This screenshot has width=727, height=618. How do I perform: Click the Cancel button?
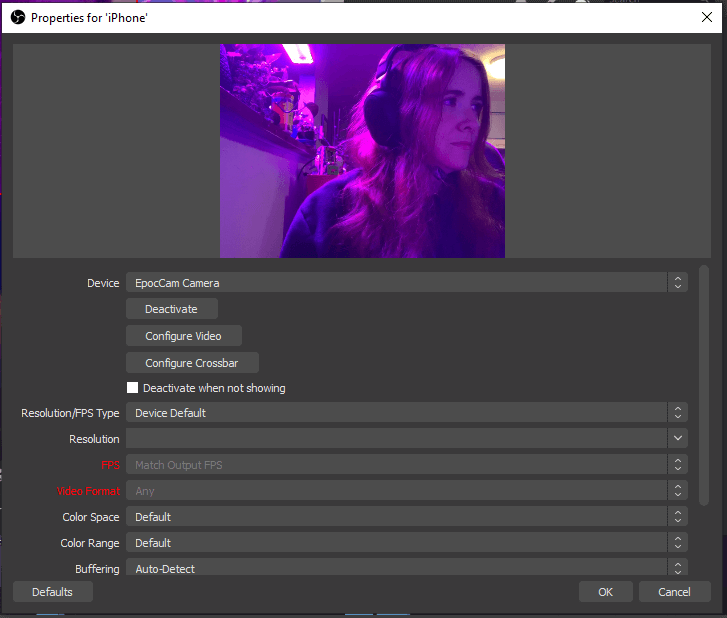point(675,592)
